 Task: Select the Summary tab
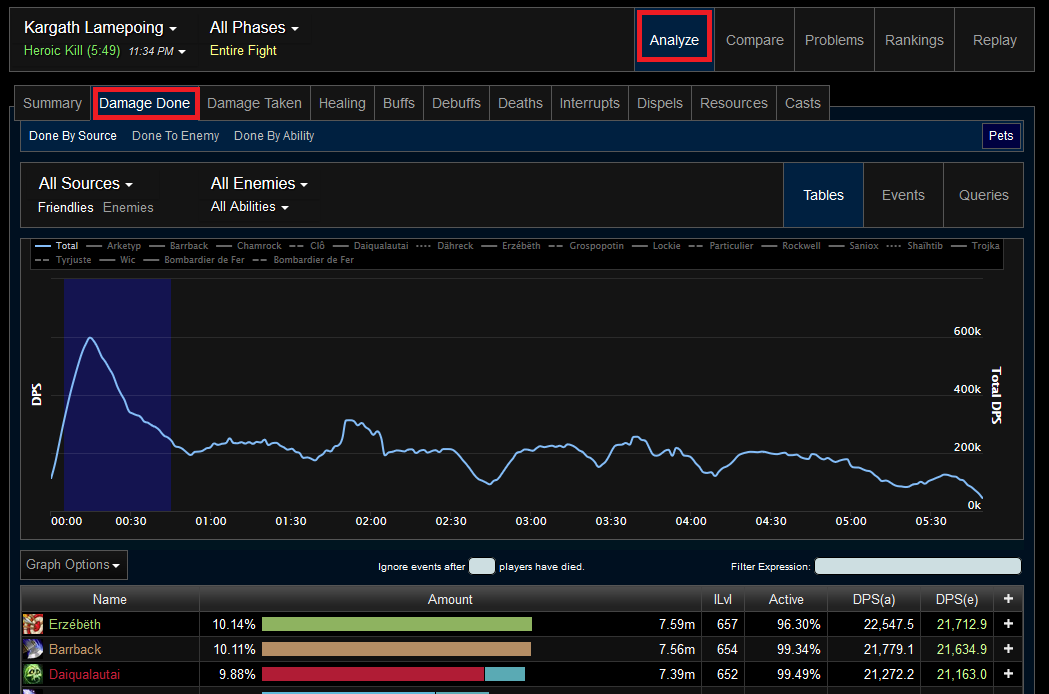[x=52, y=103]
